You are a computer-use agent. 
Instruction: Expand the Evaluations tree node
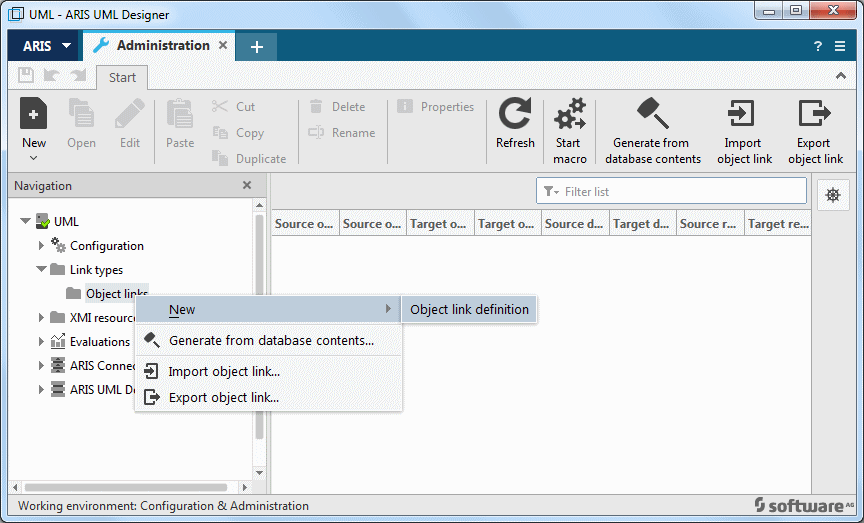click(41, 342)
